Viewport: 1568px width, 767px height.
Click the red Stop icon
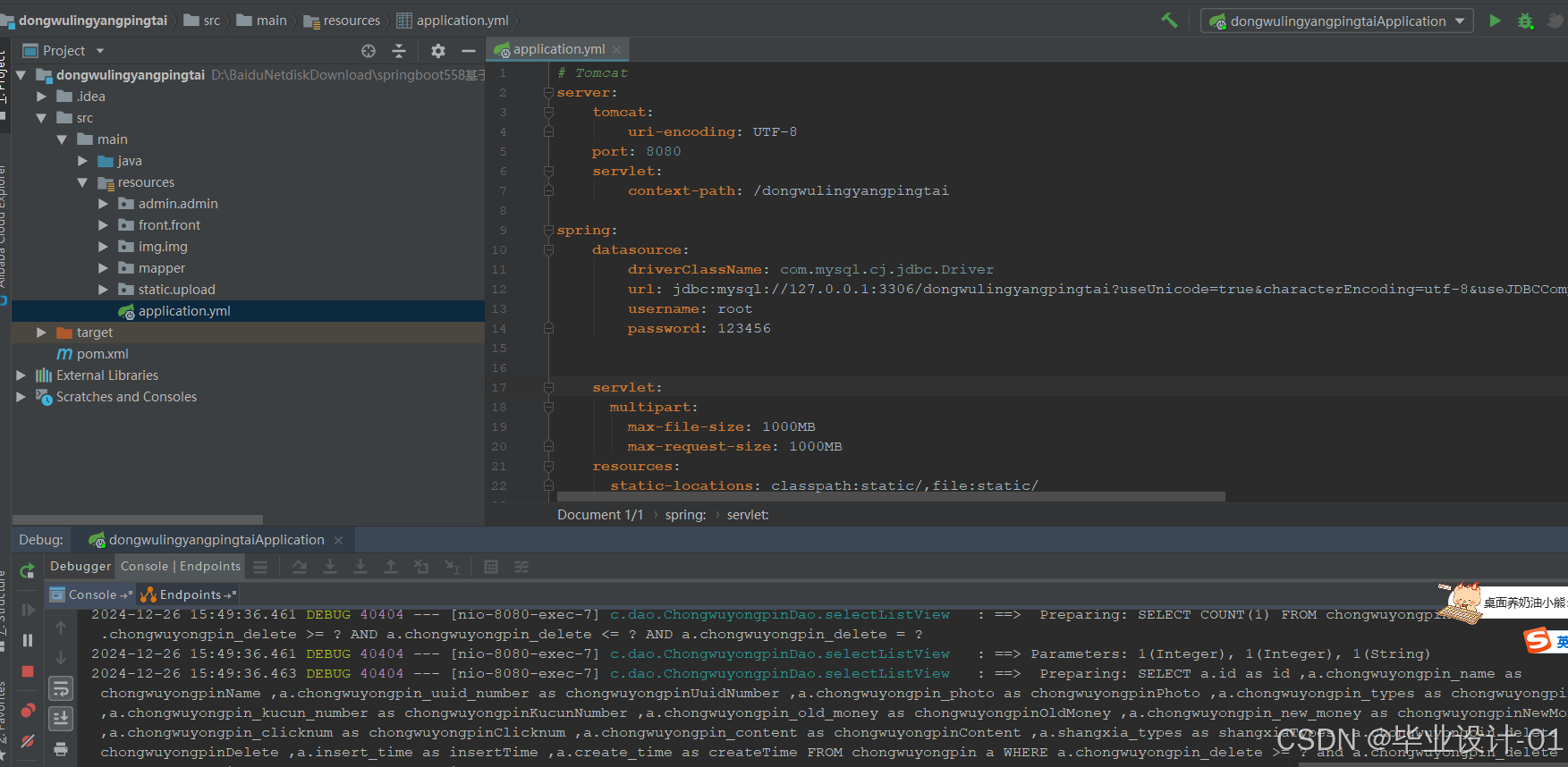click(x=28, y=670)
